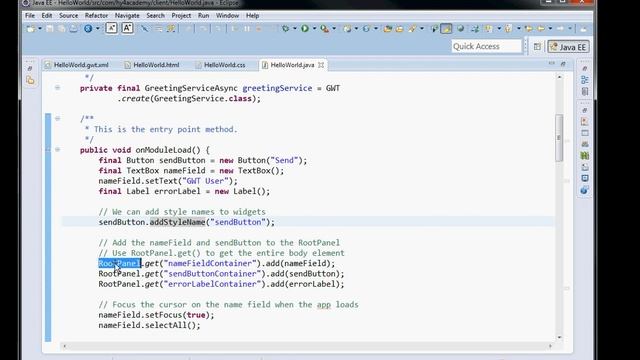
Task: Click the addStyleName method call
Action: 177,222
